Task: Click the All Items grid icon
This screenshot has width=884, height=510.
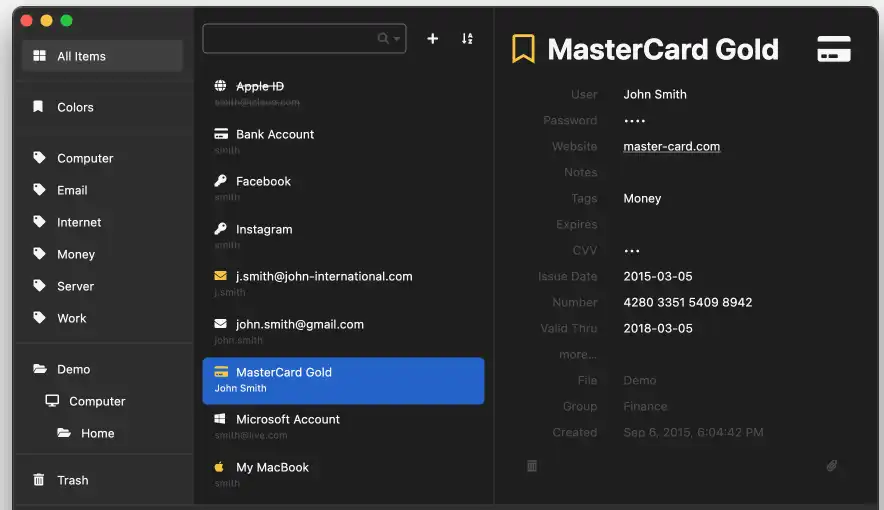Action: pyautogui.click(x=39, y=56)
